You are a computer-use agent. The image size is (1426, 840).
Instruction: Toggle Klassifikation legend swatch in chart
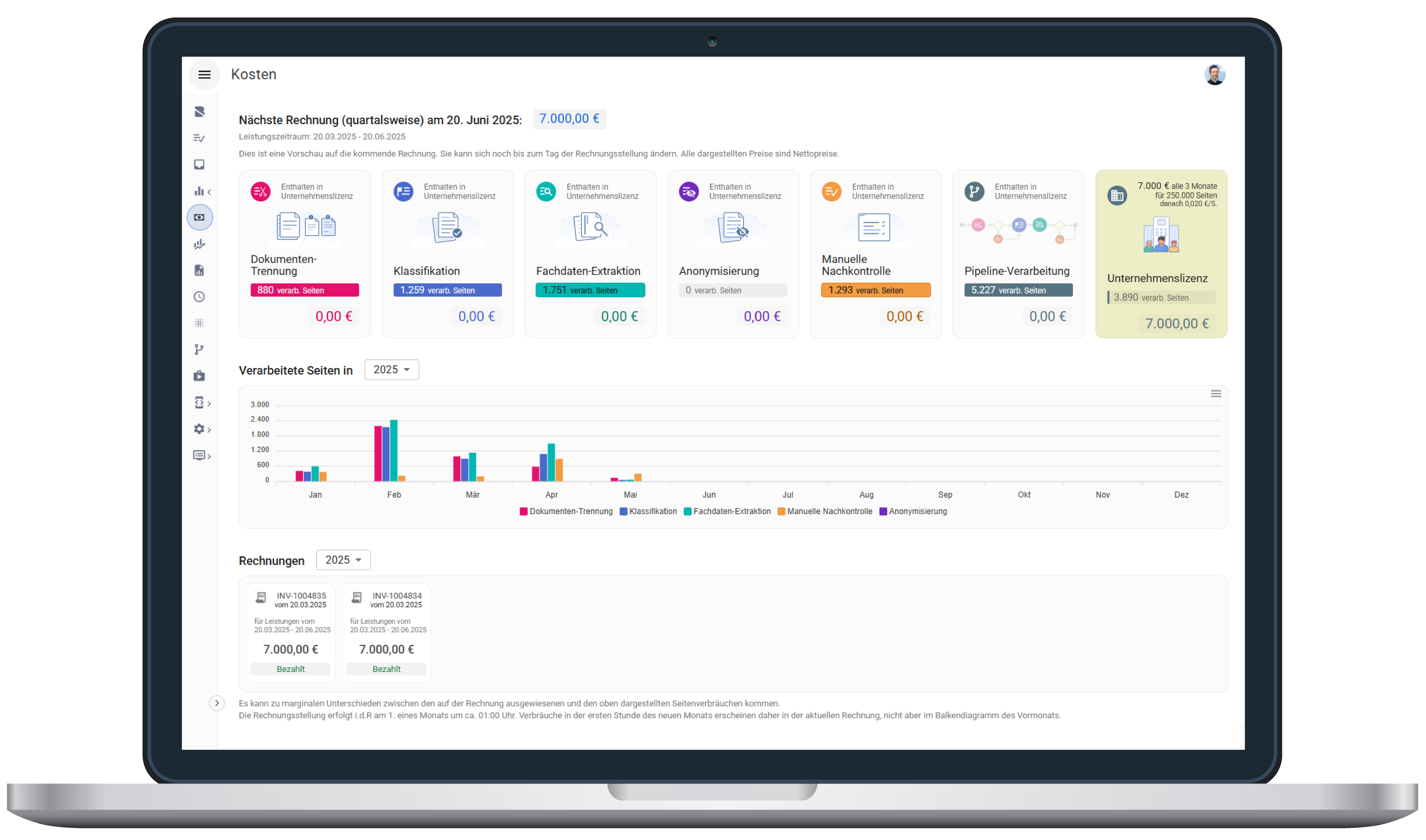click(623, 511)
